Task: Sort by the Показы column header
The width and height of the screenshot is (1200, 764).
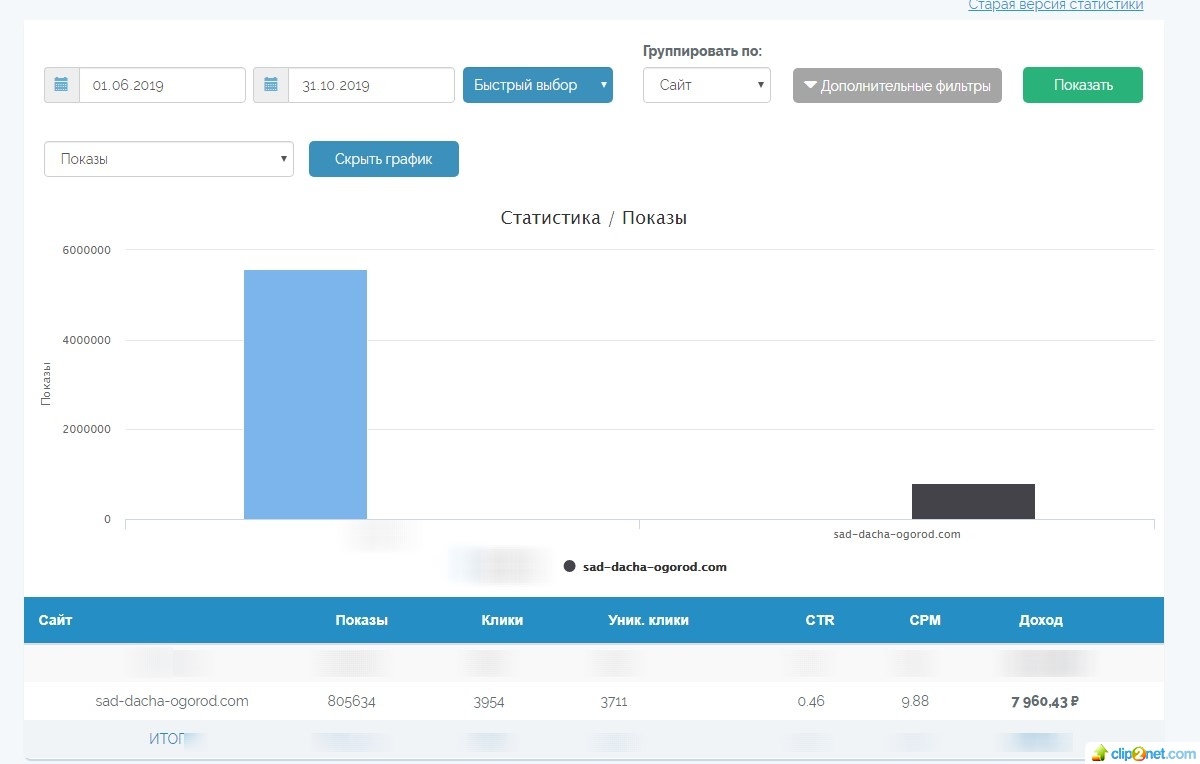Action: tap(361, 620)
